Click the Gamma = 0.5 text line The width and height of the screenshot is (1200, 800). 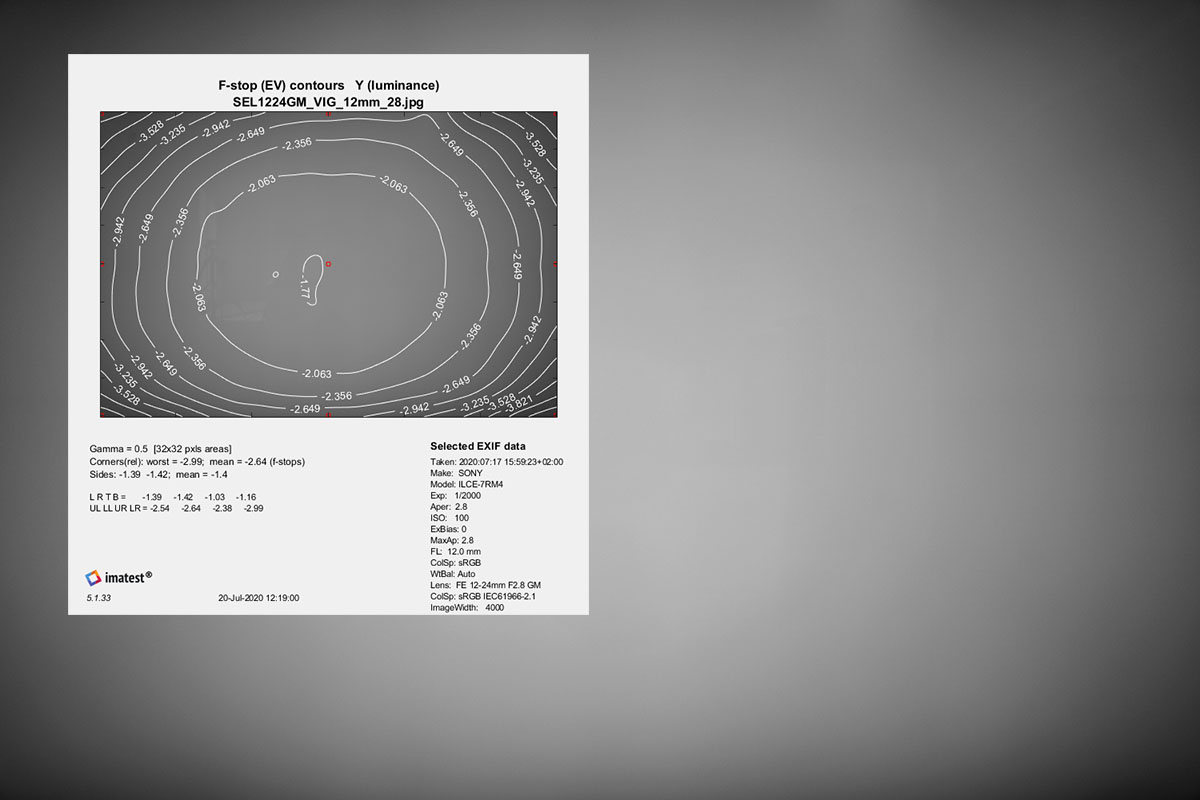[161, 449]
